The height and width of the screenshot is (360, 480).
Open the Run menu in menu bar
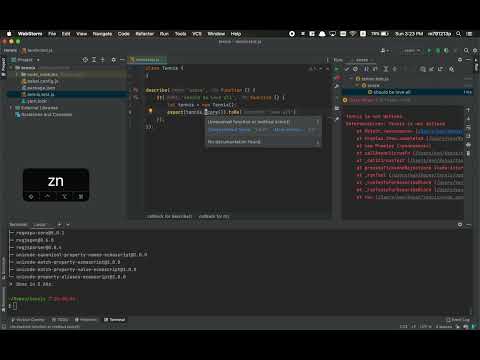pyautogui.click(x=164, y=34)
